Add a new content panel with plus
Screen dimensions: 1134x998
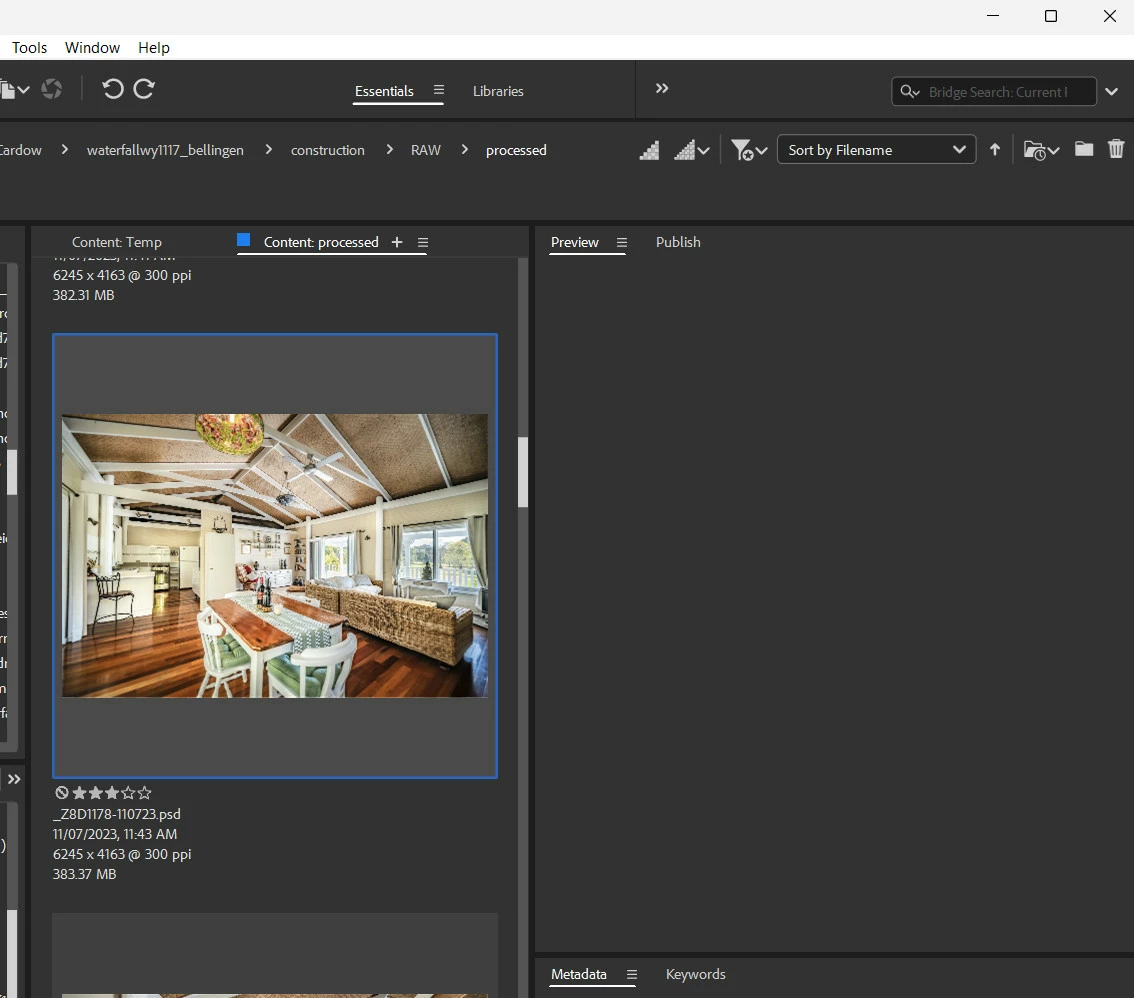click(x=397, y=242)
